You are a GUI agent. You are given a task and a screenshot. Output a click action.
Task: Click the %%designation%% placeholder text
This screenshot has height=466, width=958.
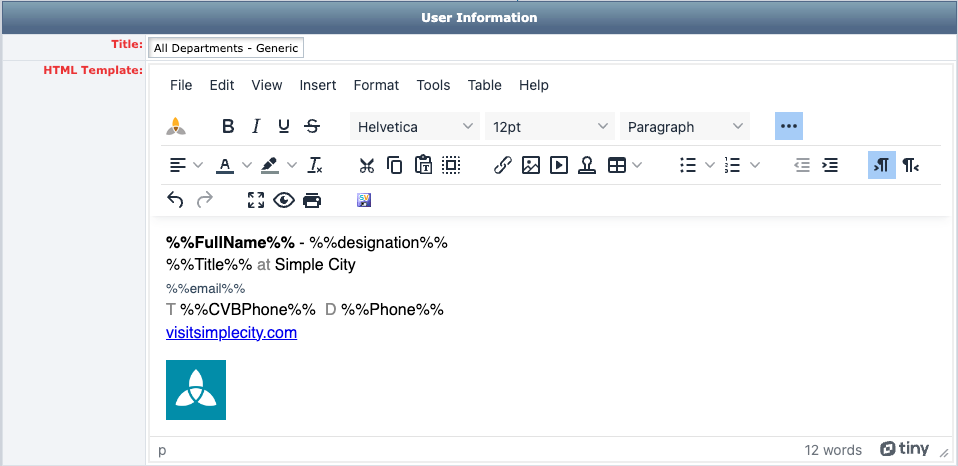[379, 242]
